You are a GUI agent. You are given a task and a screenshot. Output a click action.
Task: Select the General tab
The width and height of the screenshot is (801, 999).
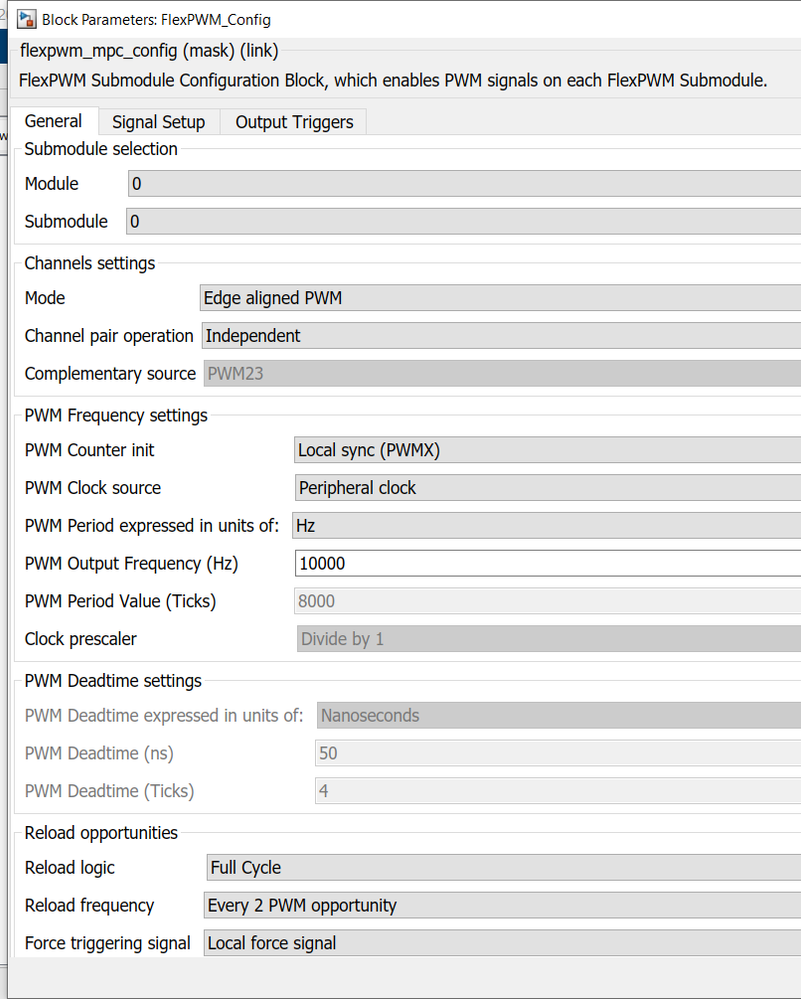point(53,121)
